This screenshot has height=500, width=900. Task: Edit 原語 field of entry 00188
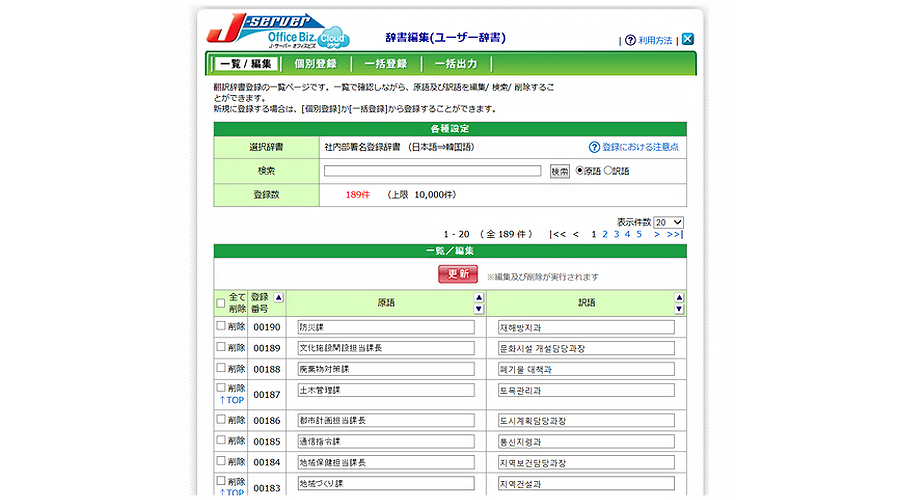click(x=386, y=369)
